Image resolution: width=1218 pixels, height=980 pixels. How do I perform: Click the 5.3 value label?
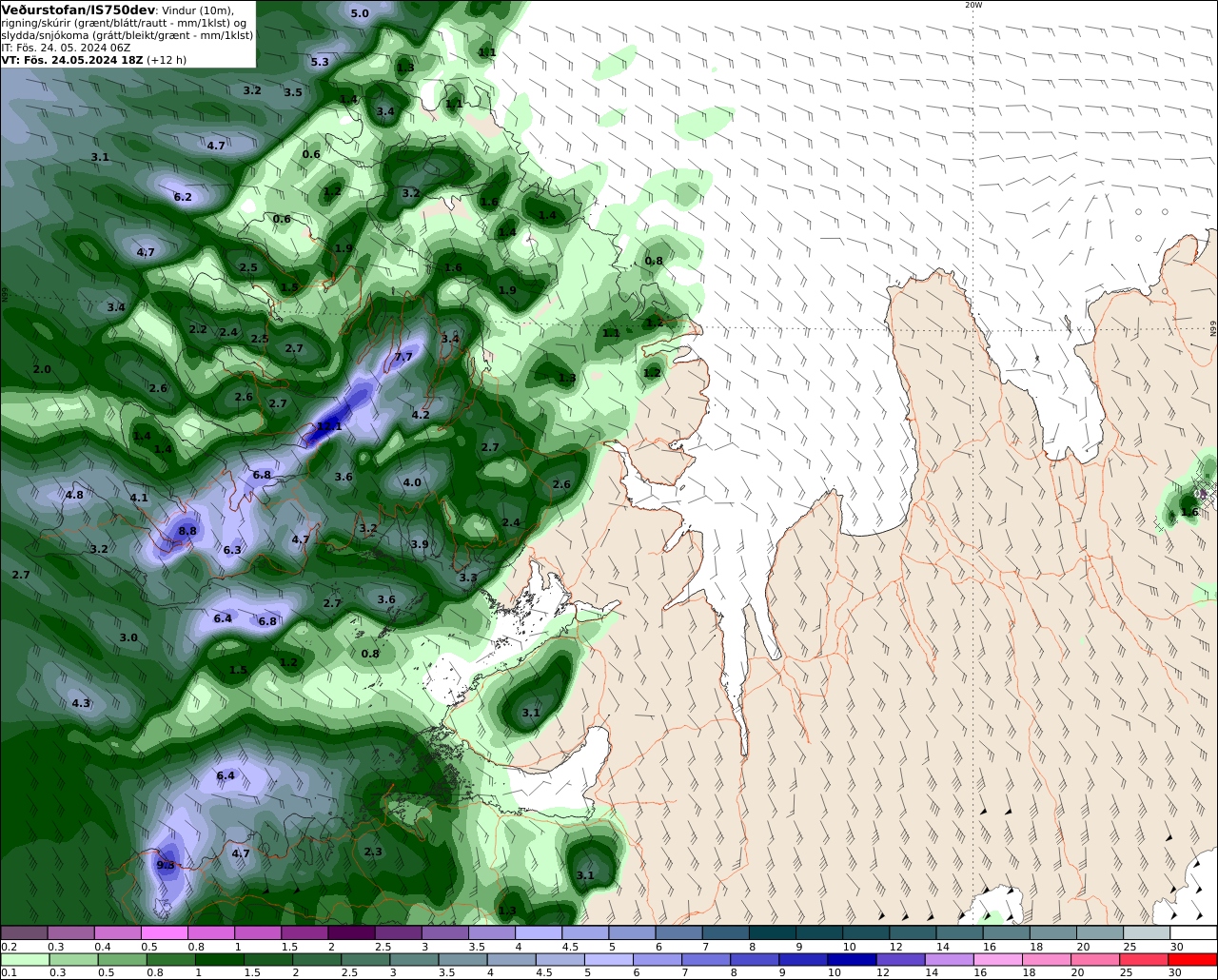(x=320, y=62)
